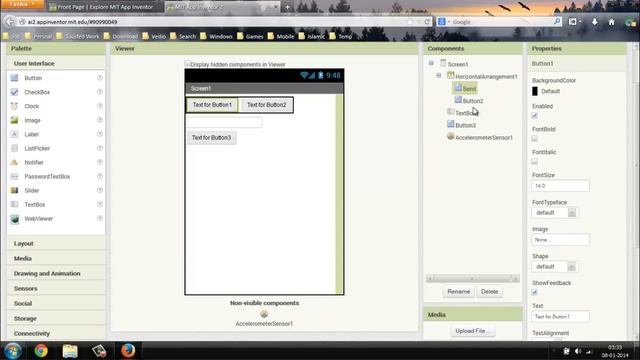Click the black BackgroundColor swatch
The height and width of the screenshot is (360, 640).
535,91
